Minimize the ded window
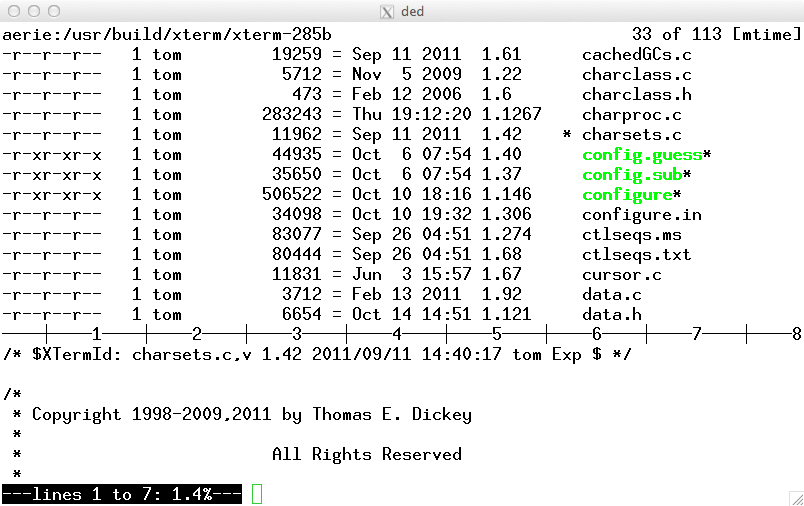804x506 pixels. coord(33,11)
